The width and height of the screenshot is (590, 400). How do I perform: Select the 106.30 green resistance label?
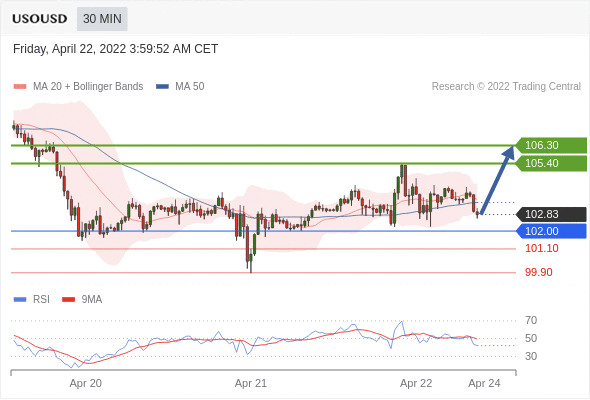coord(551,145)
